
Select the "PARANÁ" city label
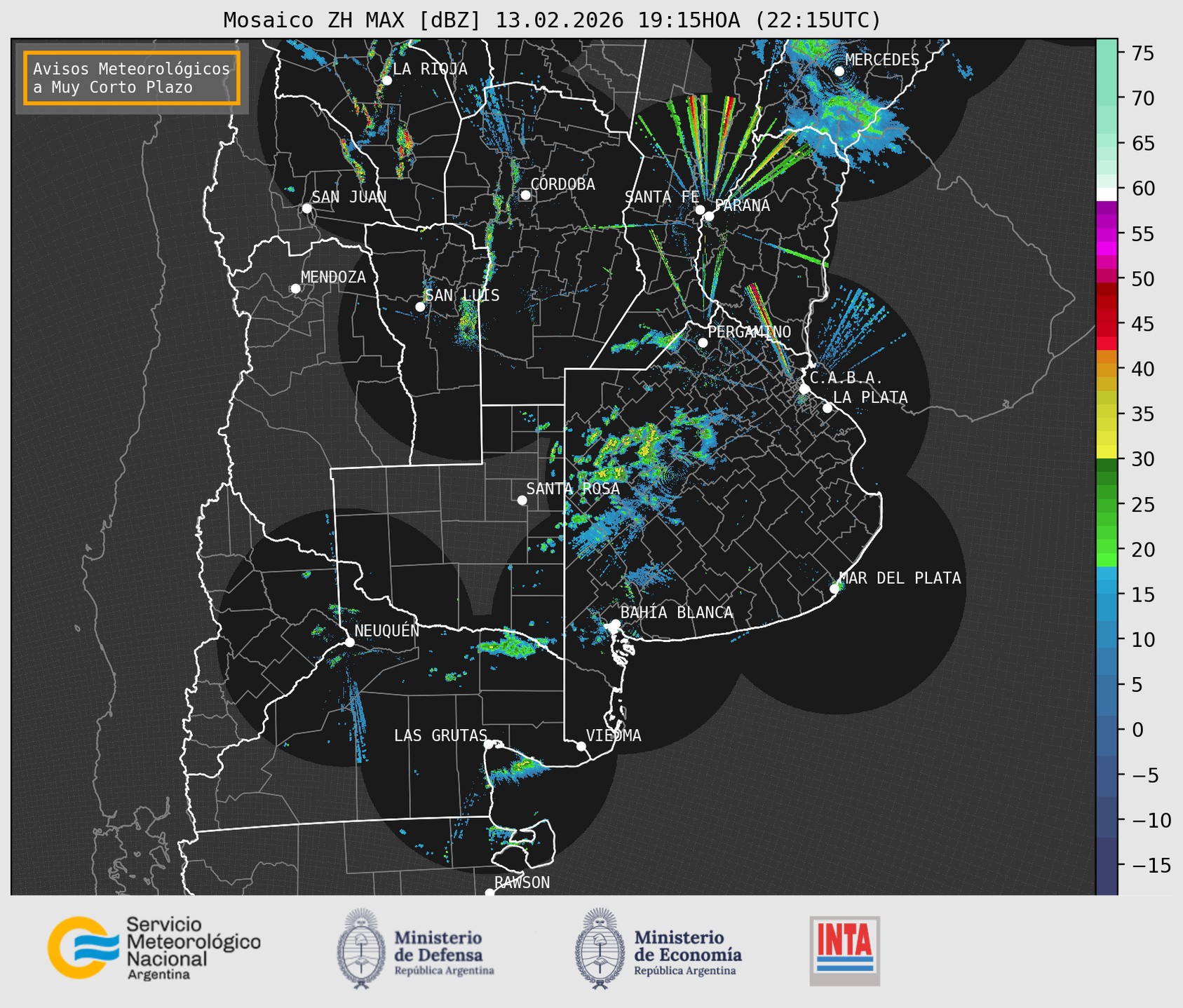742,205
